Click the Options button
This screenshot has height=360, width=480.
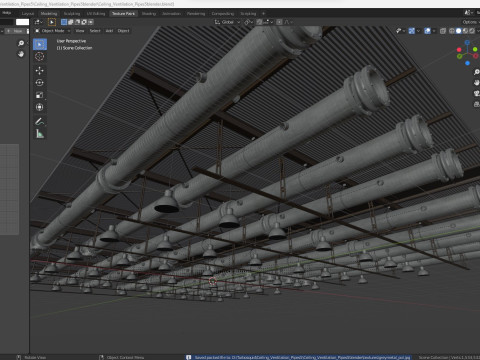click(470, 22)
